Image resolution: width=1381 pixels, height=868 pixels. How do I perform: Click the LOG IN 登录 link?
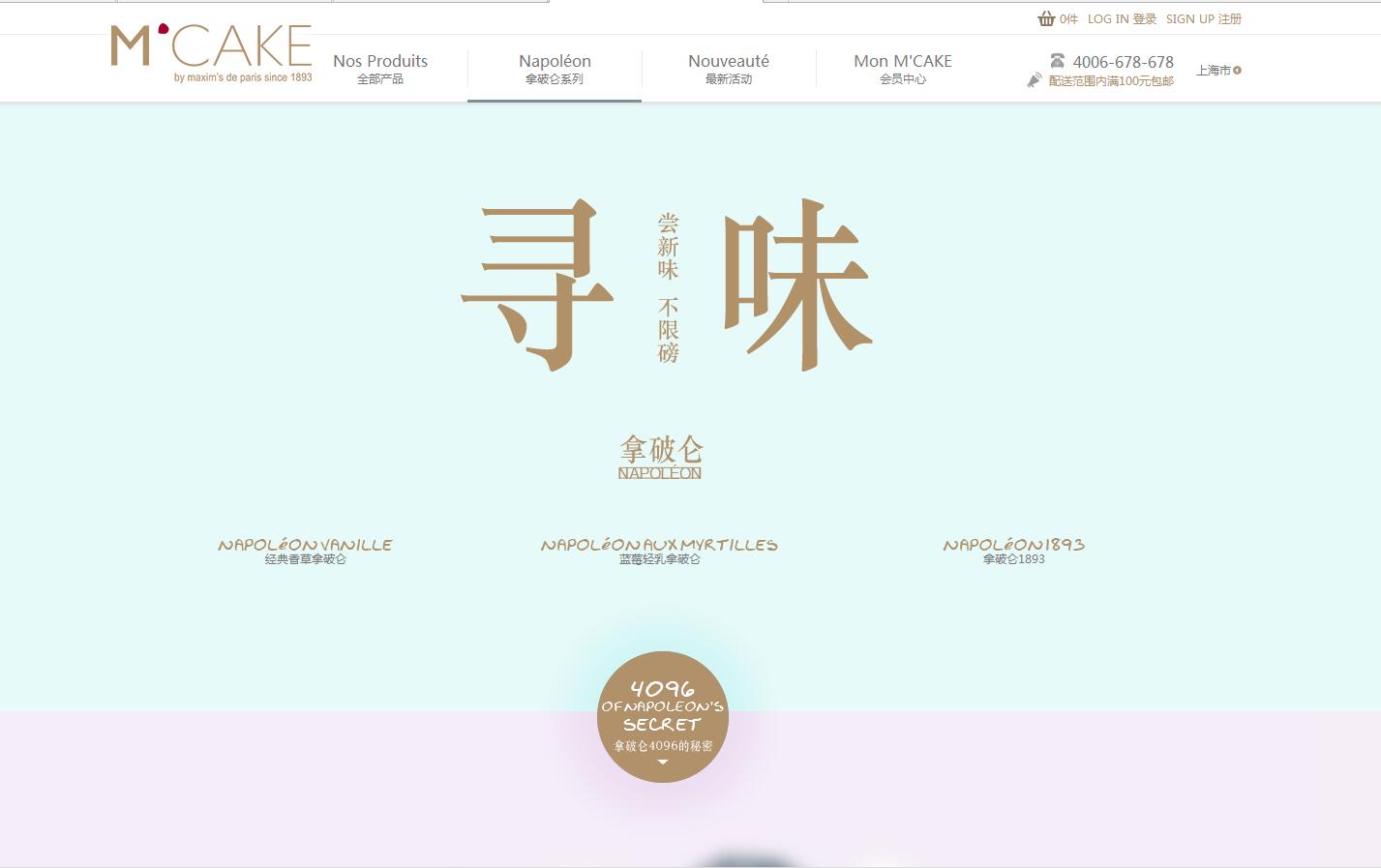coord(1122,18)
